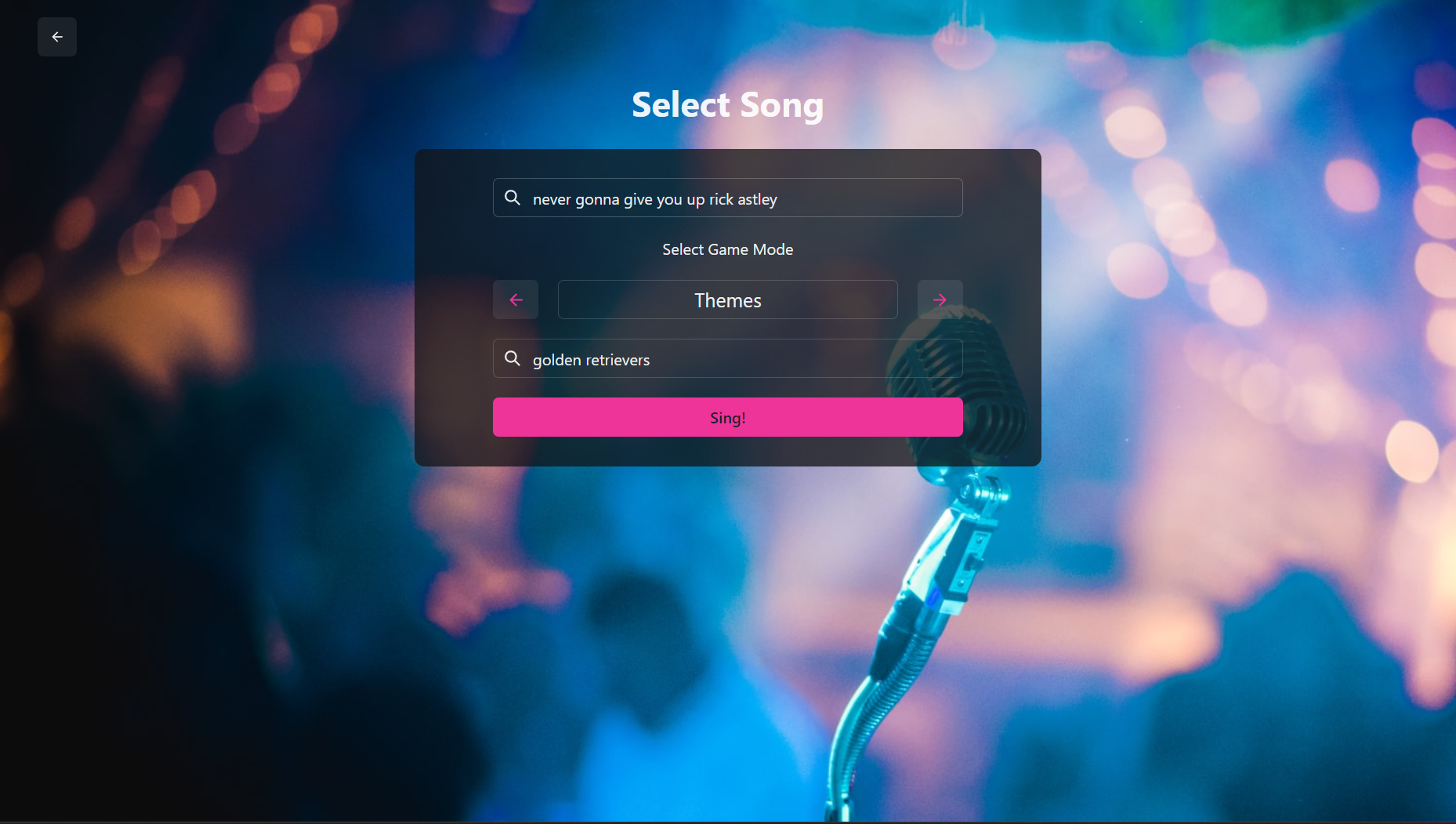
Task: Start singing with the pink Sing! button
Action: pos(728,417)
